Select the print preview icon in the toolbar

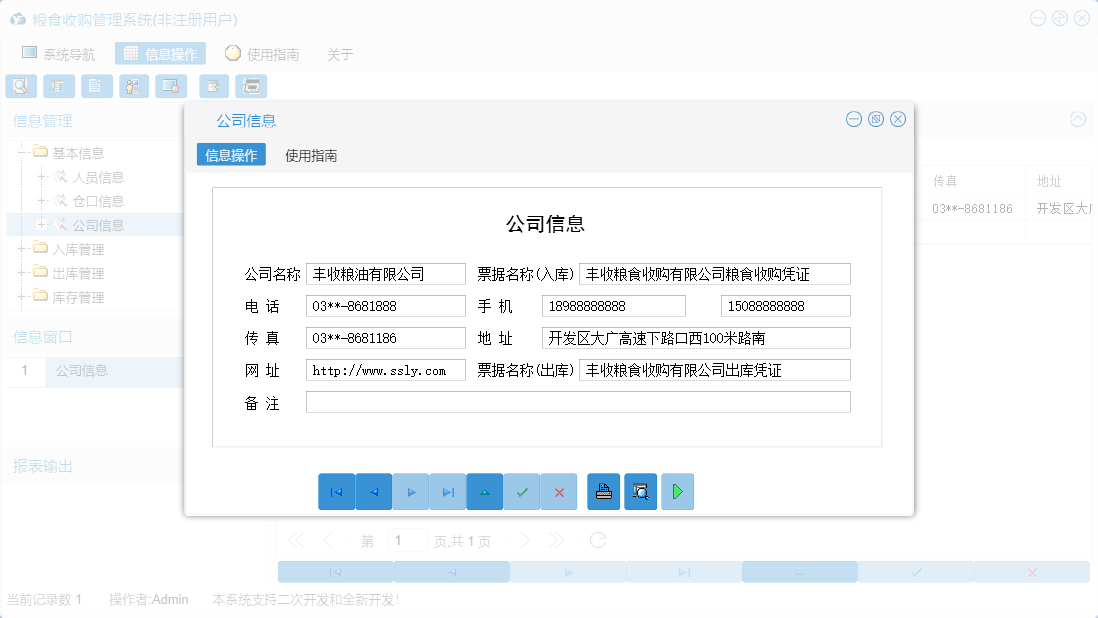coord(20,86)
